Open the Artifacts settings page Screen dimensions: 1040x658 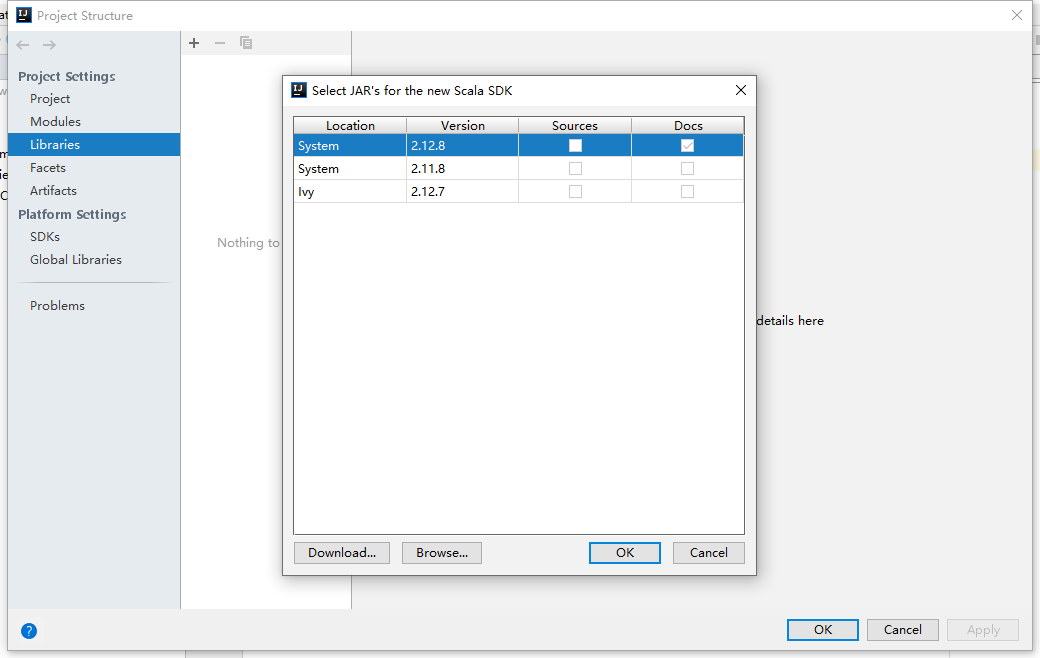point(94,190)
